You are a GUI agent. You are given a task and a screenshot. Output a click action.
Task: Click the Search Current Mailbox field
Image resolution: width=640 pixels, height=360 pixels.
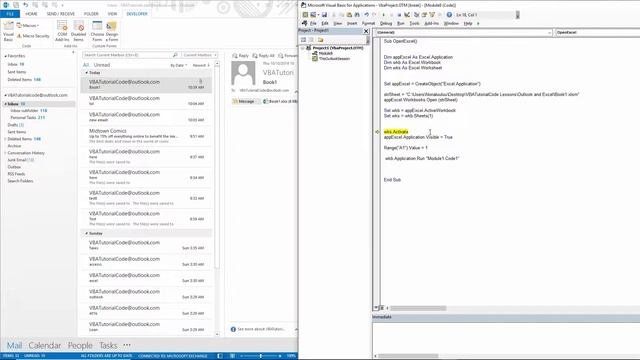(127, 55)
